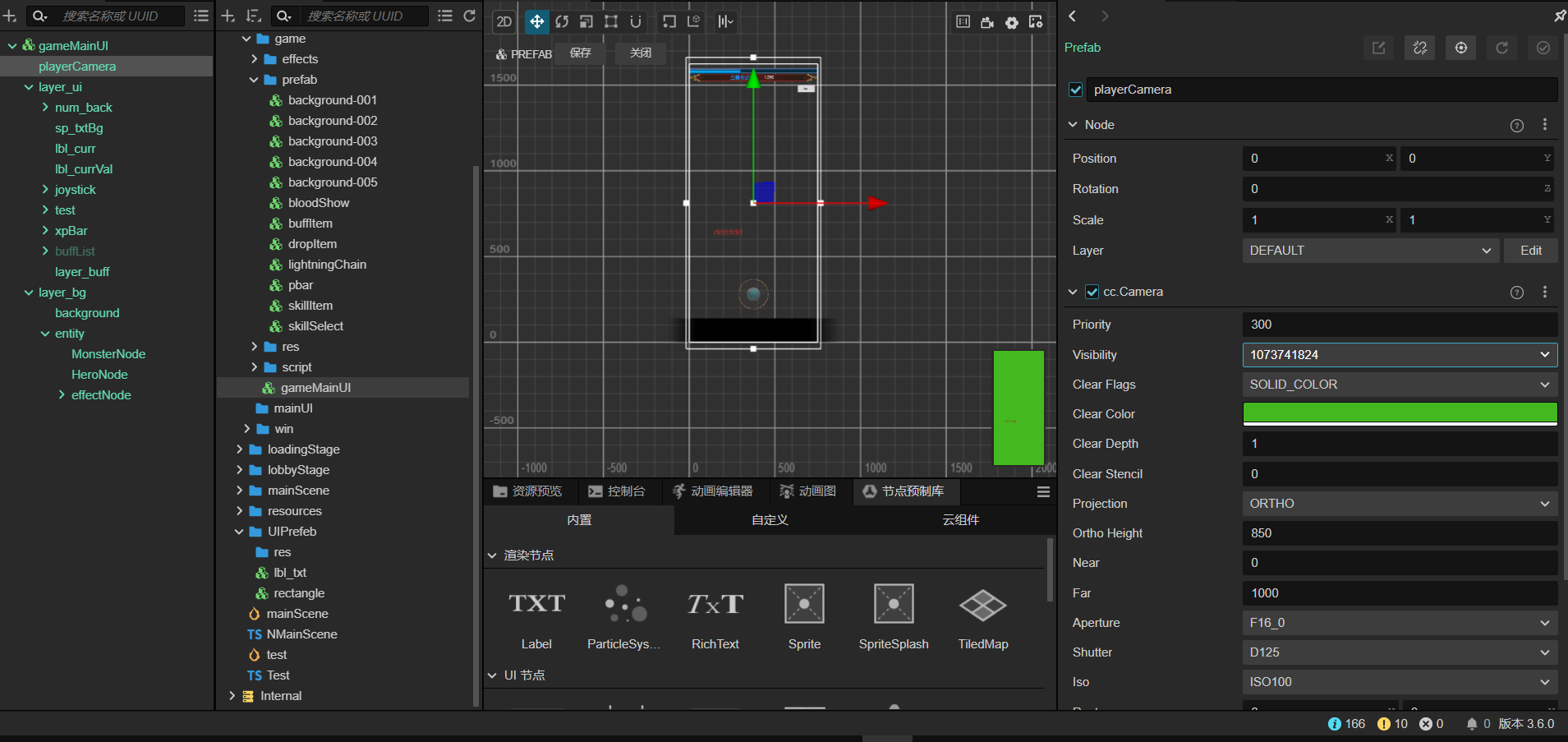The width and height of the screenshot is (1568, 742).
Task: Click the unlink prefab icon
Action: [x=1420, y=48]
